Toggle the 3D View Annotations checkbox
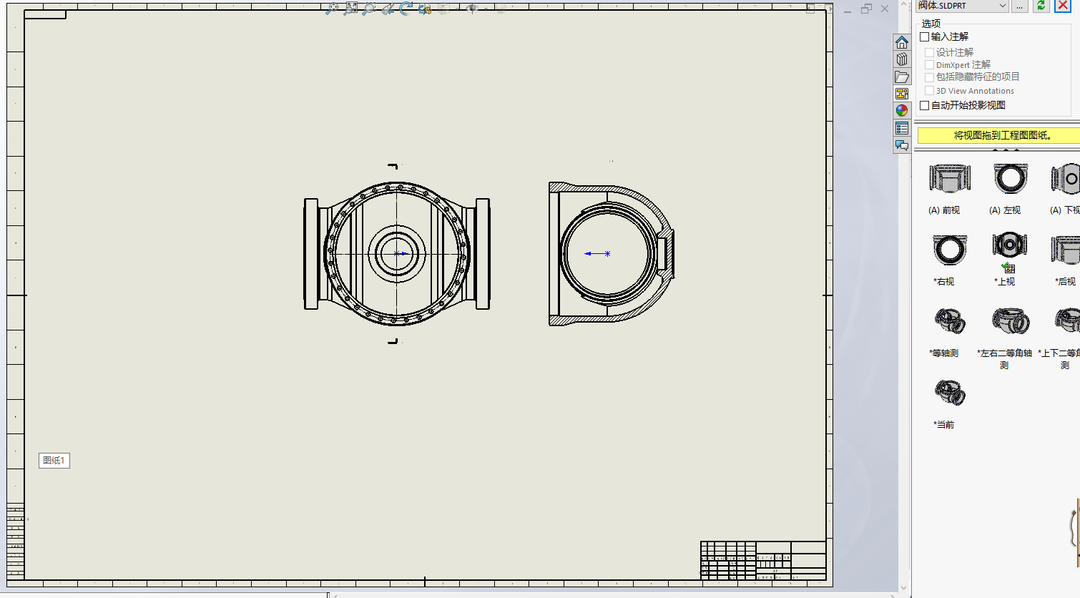Viewport: 1080px width, 598px height. pyautogui.click(x=930, y=90)
